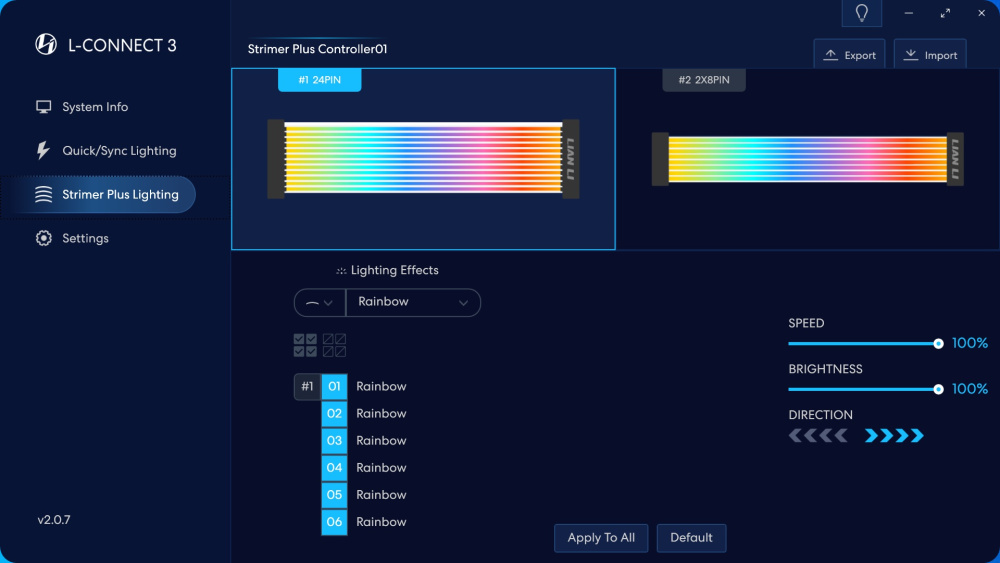Click the Import download arrow icon
1000x563 pixels.
(x=911, y=55)
